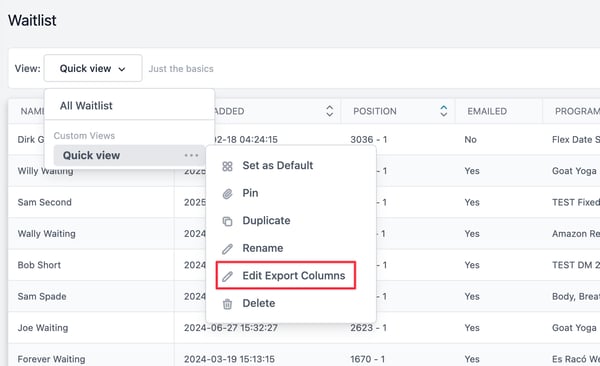Click the PROGRAM column header
This screenshot has width=600, height=366.
tap(577, 111)
